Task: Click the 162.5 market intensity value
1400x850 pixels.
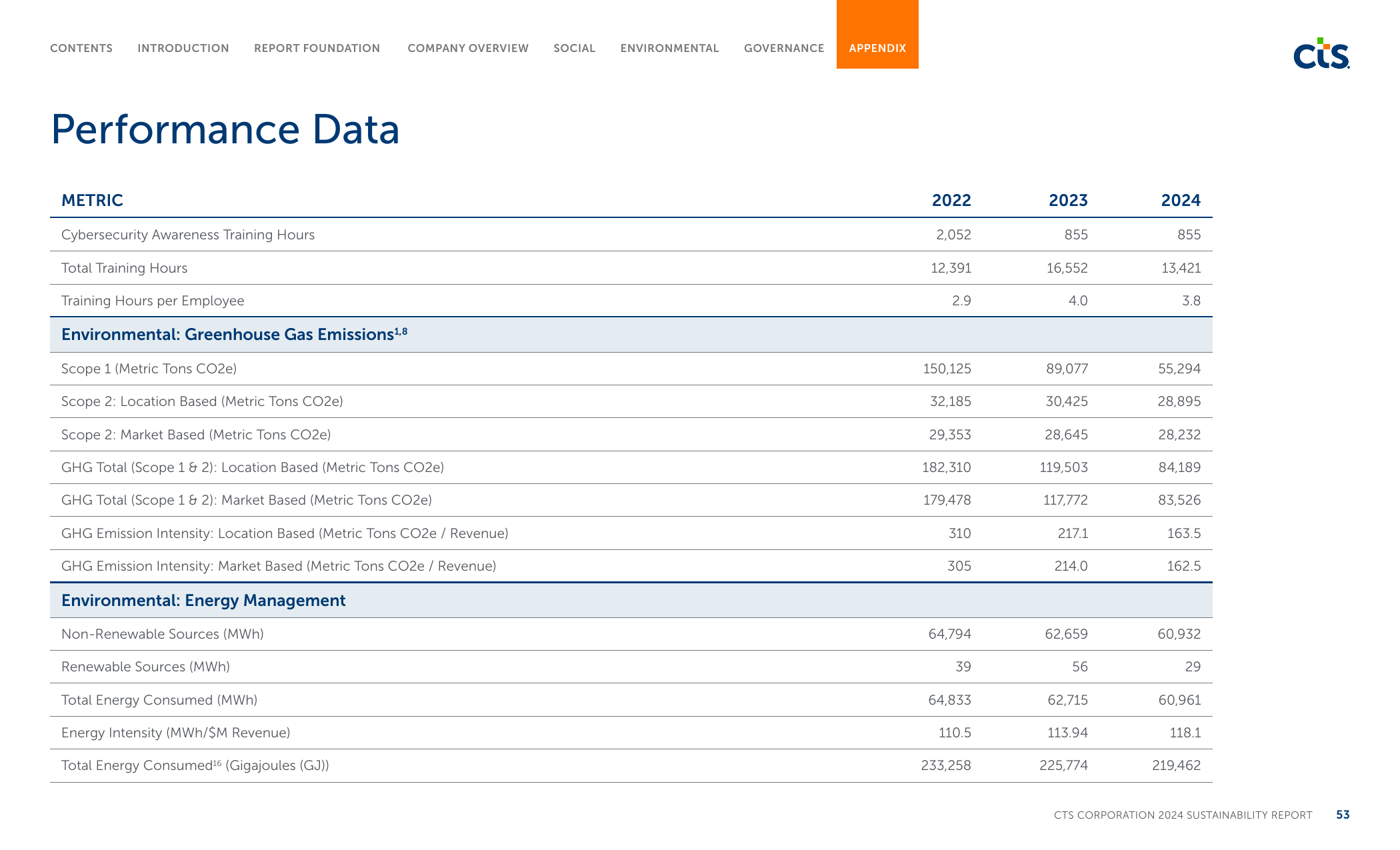Action: click(x=1183, y=566)
